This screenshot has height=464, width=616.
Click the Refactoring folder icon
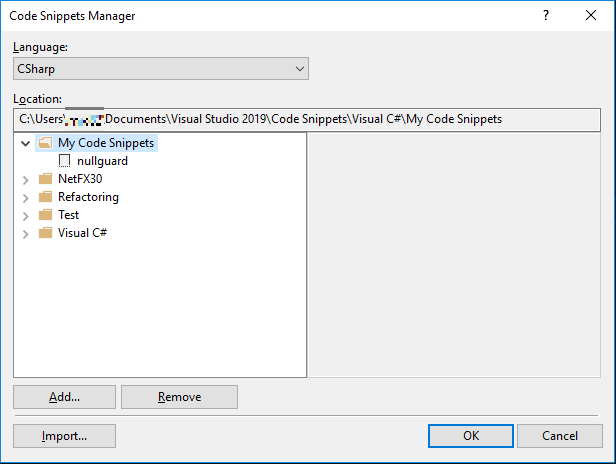pyautogui.click(x=44, y=197)
